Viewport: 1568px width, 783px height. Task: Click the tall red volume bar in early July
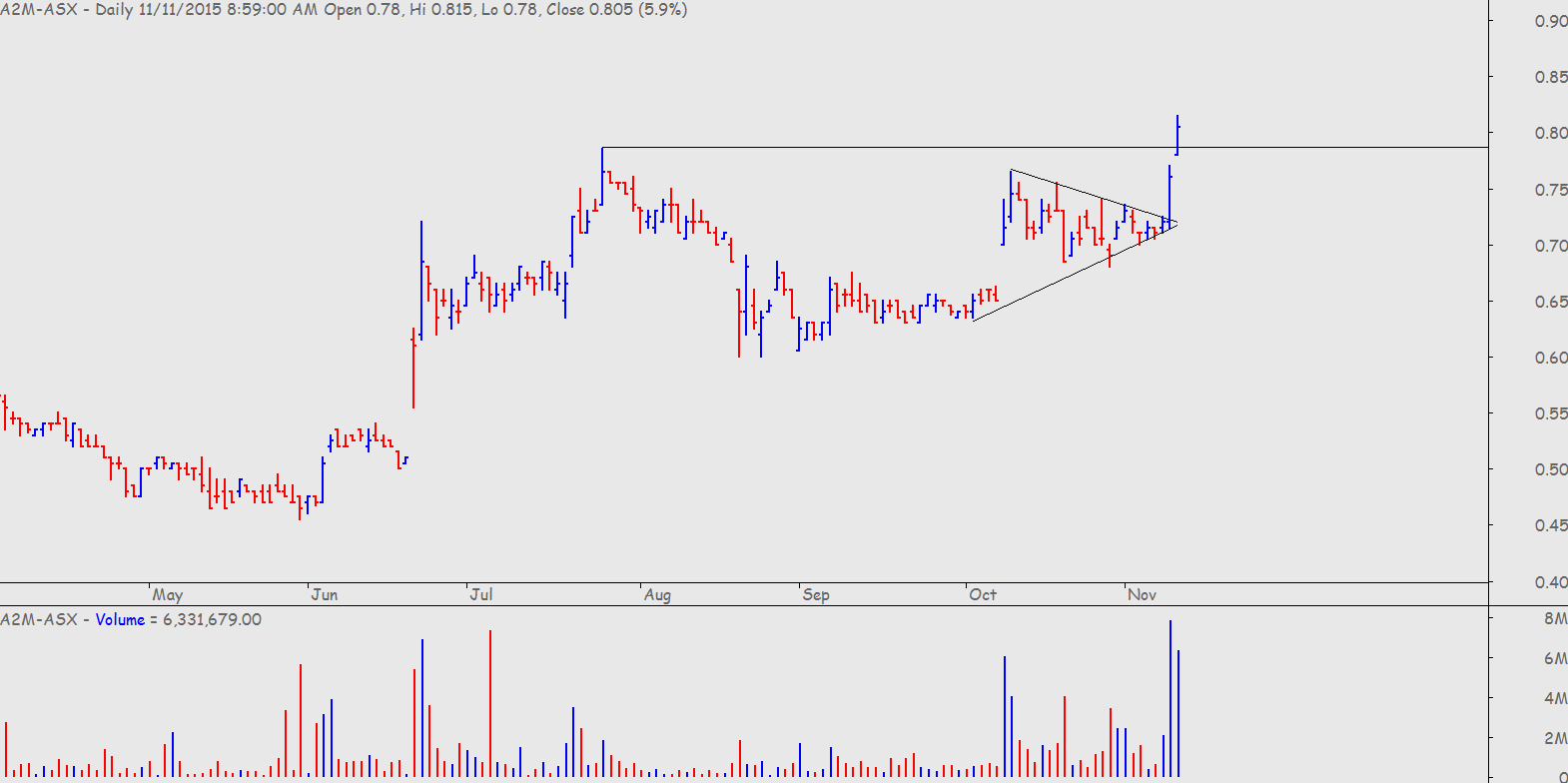490,703
